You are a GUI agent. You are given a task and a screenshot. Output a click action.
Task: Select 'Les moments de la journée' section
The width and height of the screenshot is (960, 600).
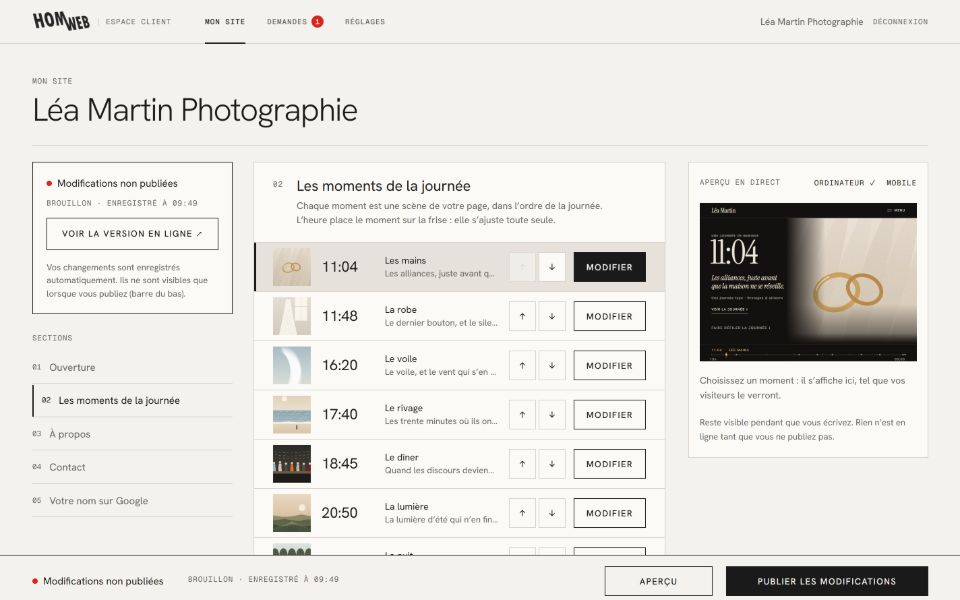(x=132, y=400)
